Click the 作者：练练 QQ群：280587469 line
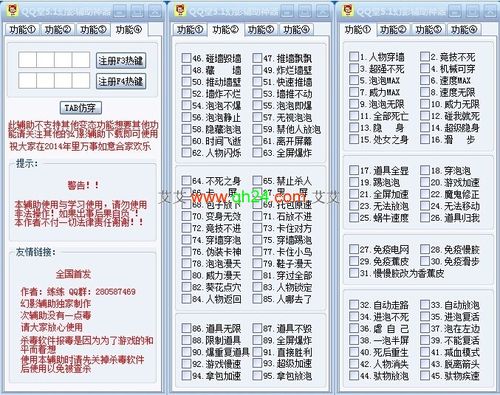 coord(78,292)
